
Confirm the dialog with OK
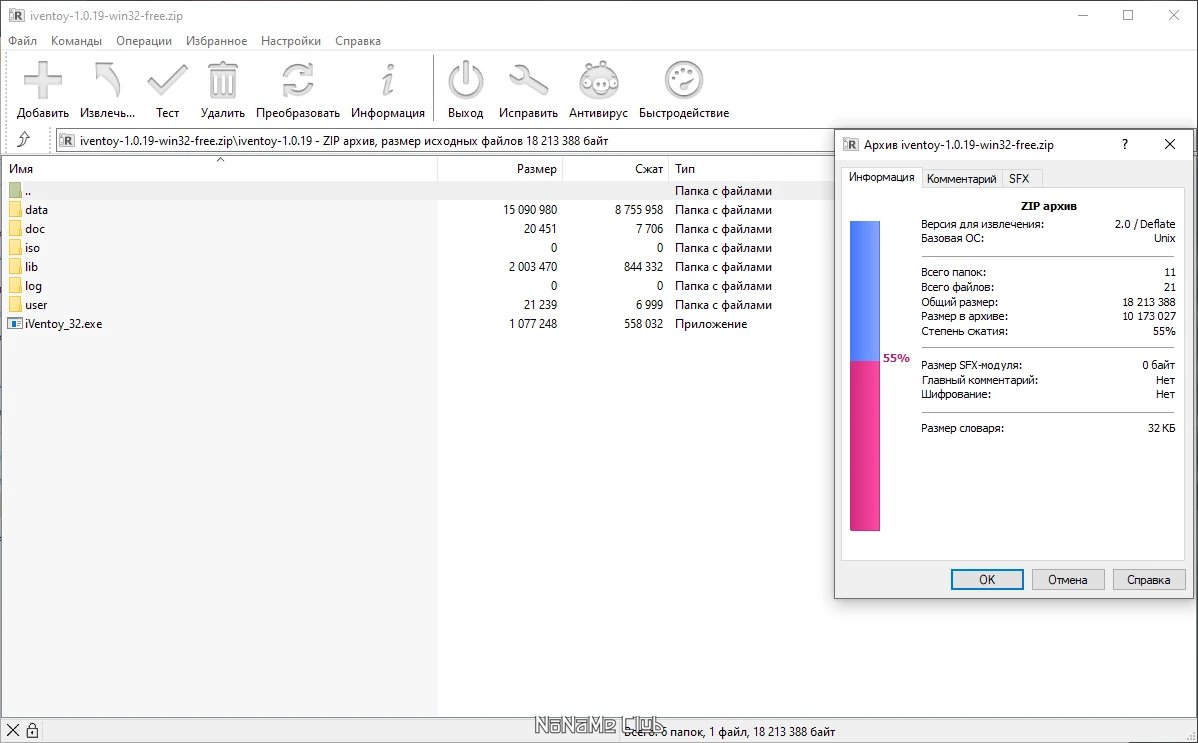pyautogui.click(x=987, y=579)
